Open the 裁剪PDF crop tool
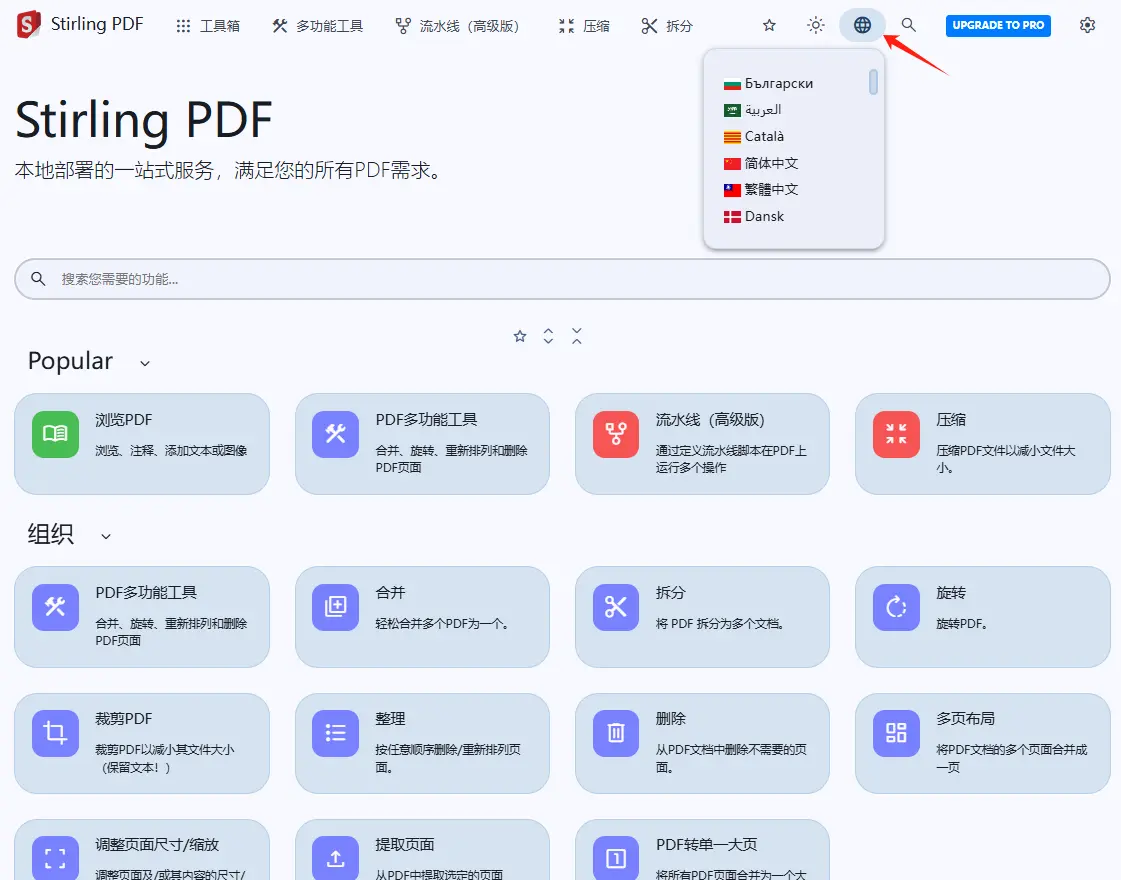This screenshot has height=880, width=1121. point(141,742)
